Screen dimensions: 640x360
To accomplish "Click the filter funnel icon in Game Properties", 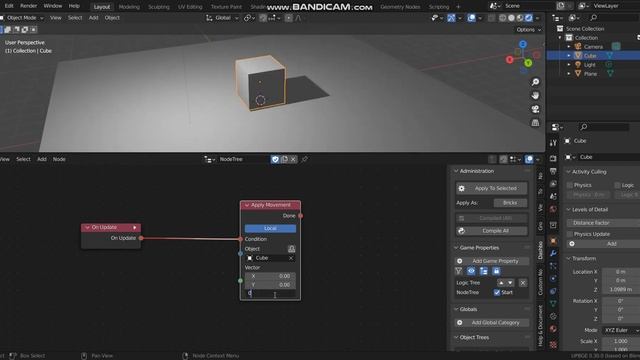I will click(459, 271).
